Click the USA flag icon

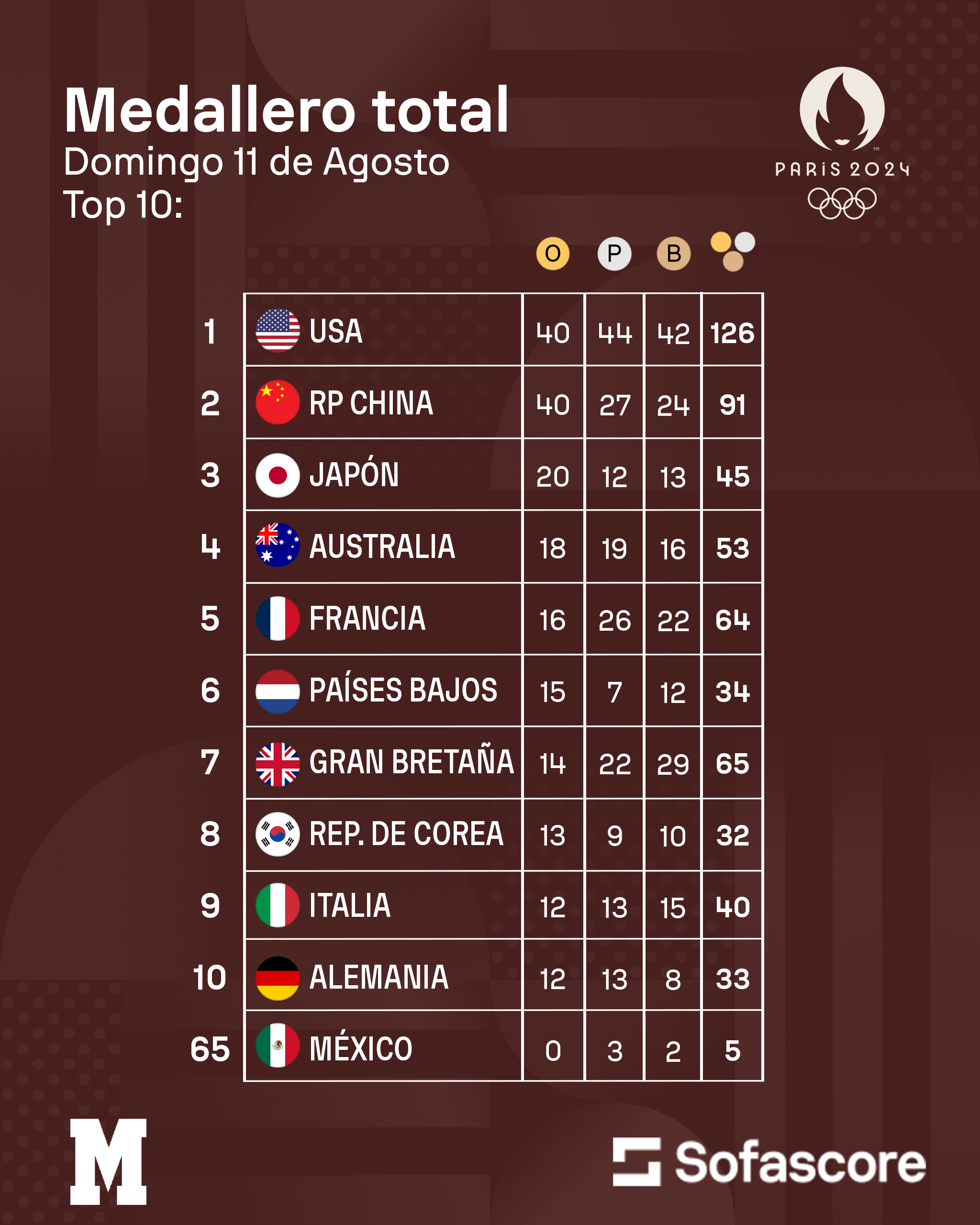click(277, 331)
